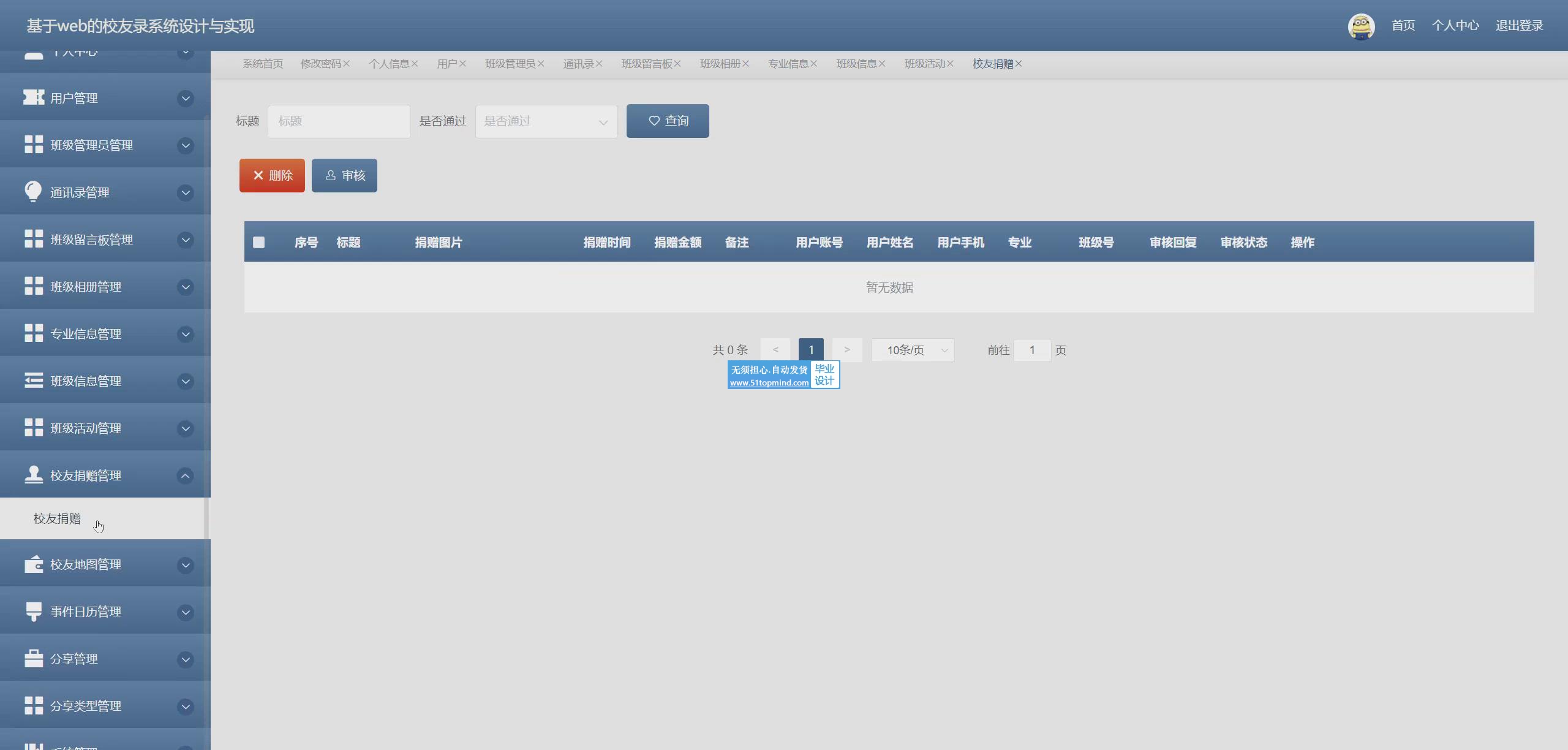Image resolution: width=1568 pixels, height=750 pixels.
Task: Go to the previous page arrow
Action: pyautogui.click(x=775, y=349)
